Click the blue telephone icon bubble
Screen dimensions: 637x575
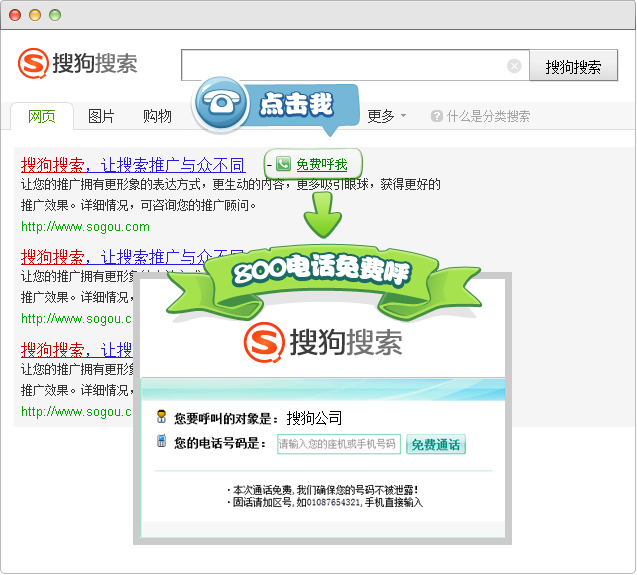[221, 104]
